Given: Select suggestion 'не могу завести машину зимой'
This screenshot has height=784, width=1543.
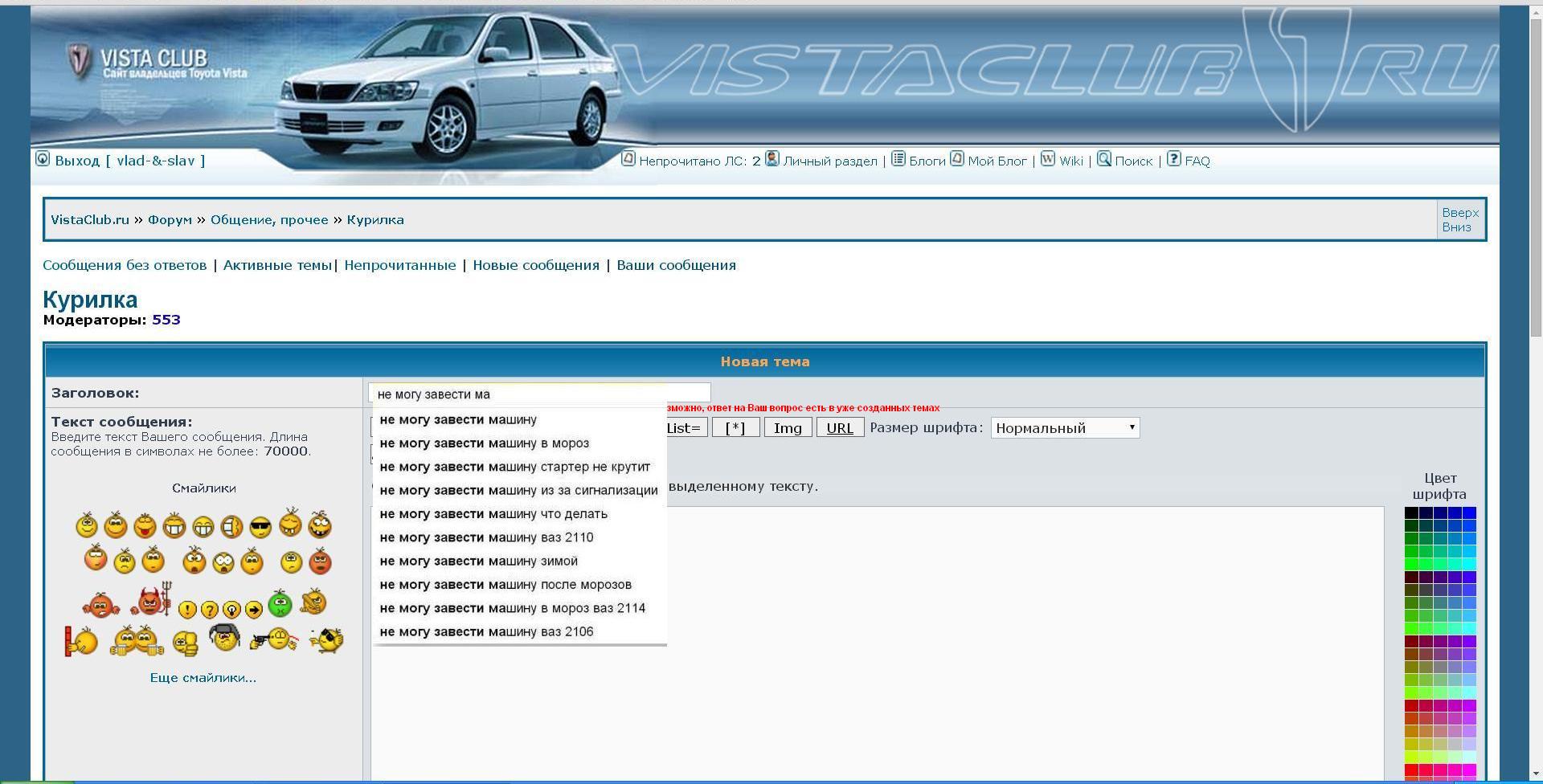Looking at the screenshot, I should pyautogui.click(x=478, y=561).
